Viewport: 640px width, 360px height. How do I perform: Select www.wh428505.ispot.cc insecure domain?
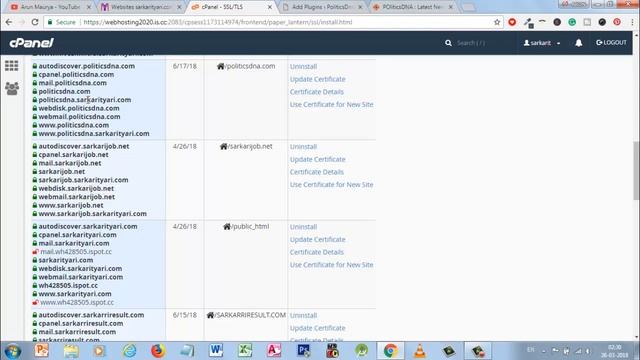point(77,302)
